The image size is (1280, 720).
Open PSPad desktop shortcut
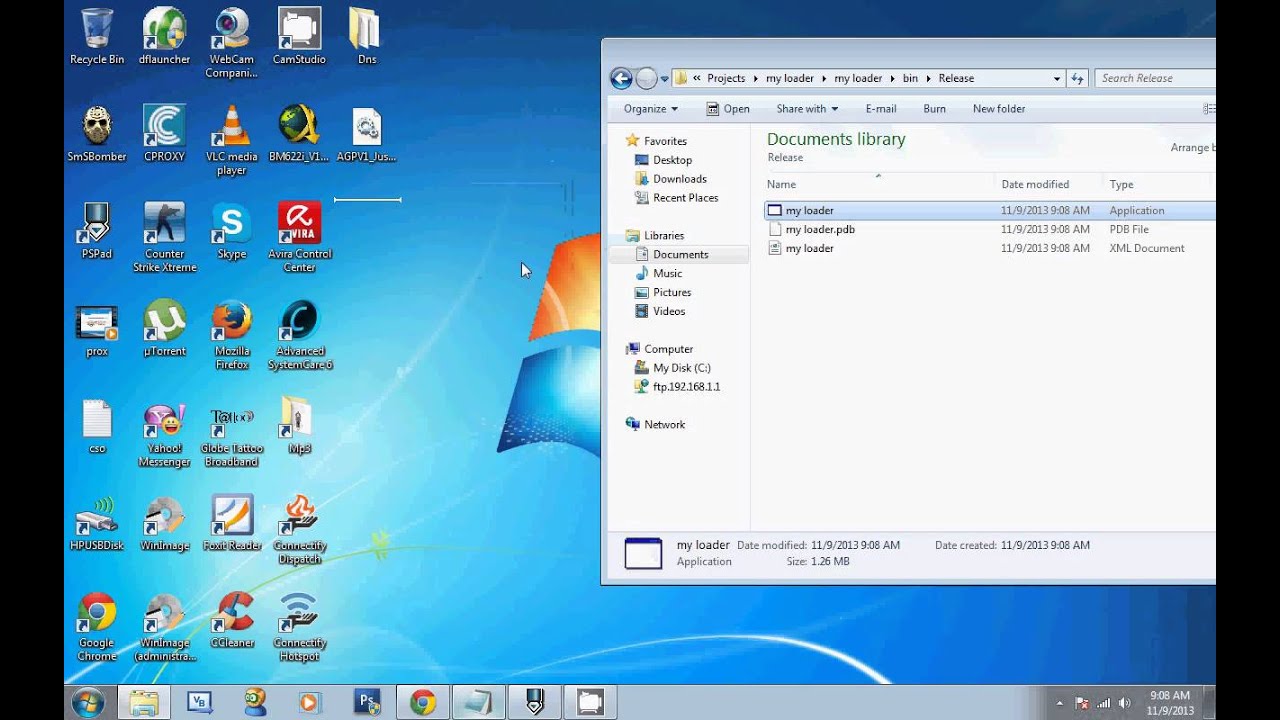(x=97, y=231)
